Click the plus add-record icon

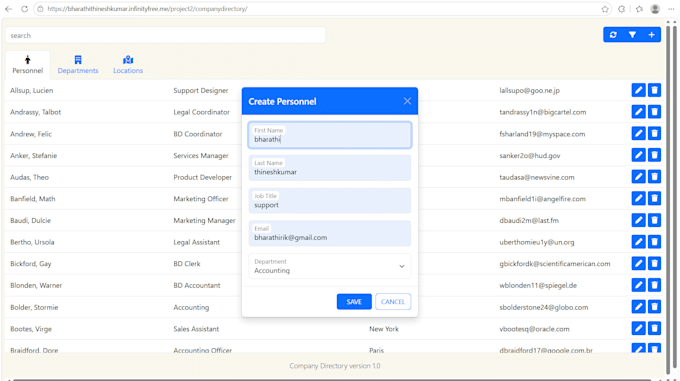point(651,35)
